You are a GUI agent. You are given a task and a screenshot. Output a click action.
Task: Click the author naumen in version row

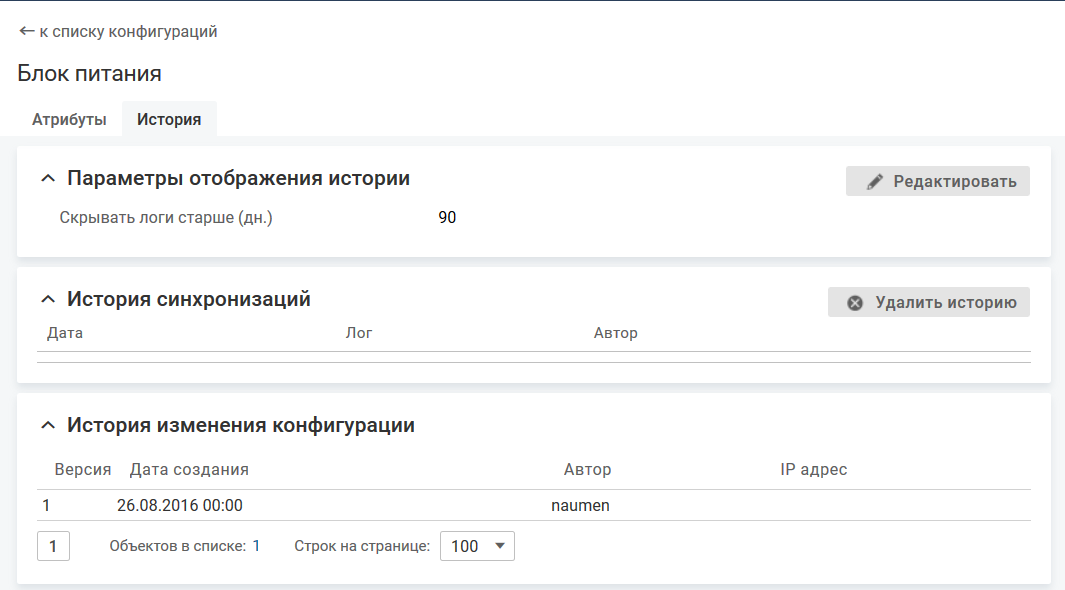pos(580,506)
